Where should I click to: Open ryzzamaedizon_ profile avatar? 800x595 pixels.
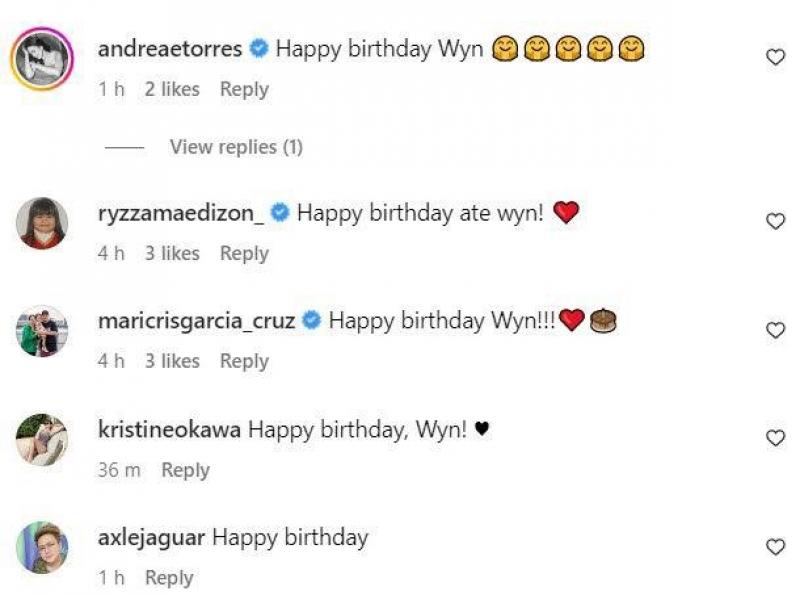tap(42, 223)
